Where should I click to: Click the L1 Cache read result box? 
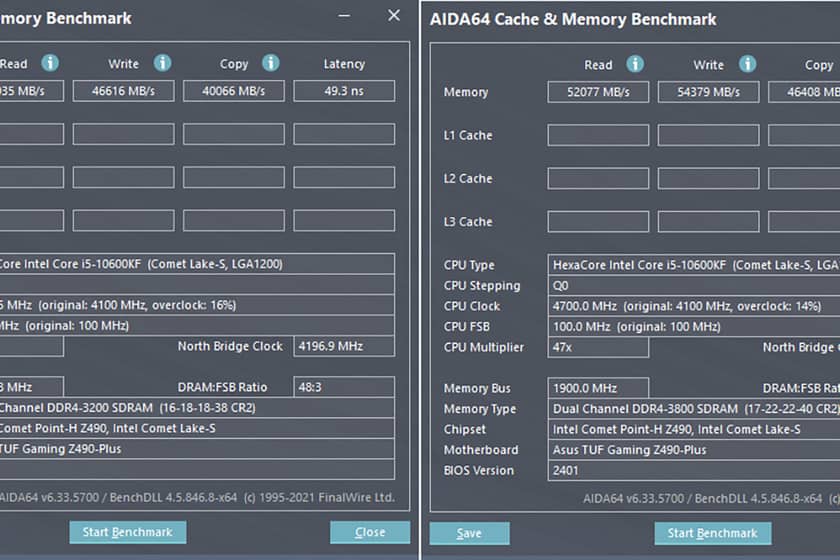(598, 135)
